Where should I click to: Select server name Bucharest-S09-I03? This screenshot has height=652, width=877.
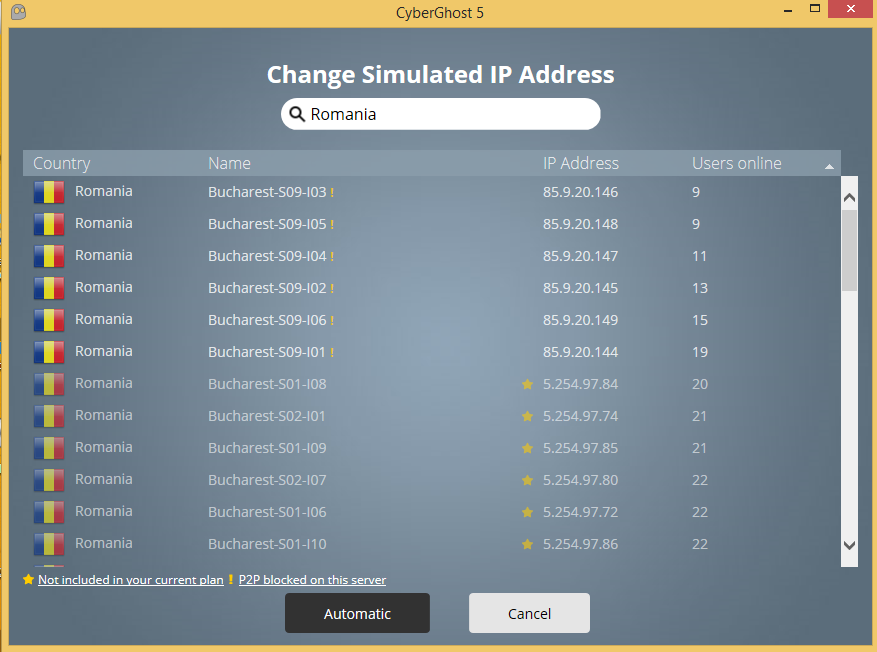click(267, 192)
